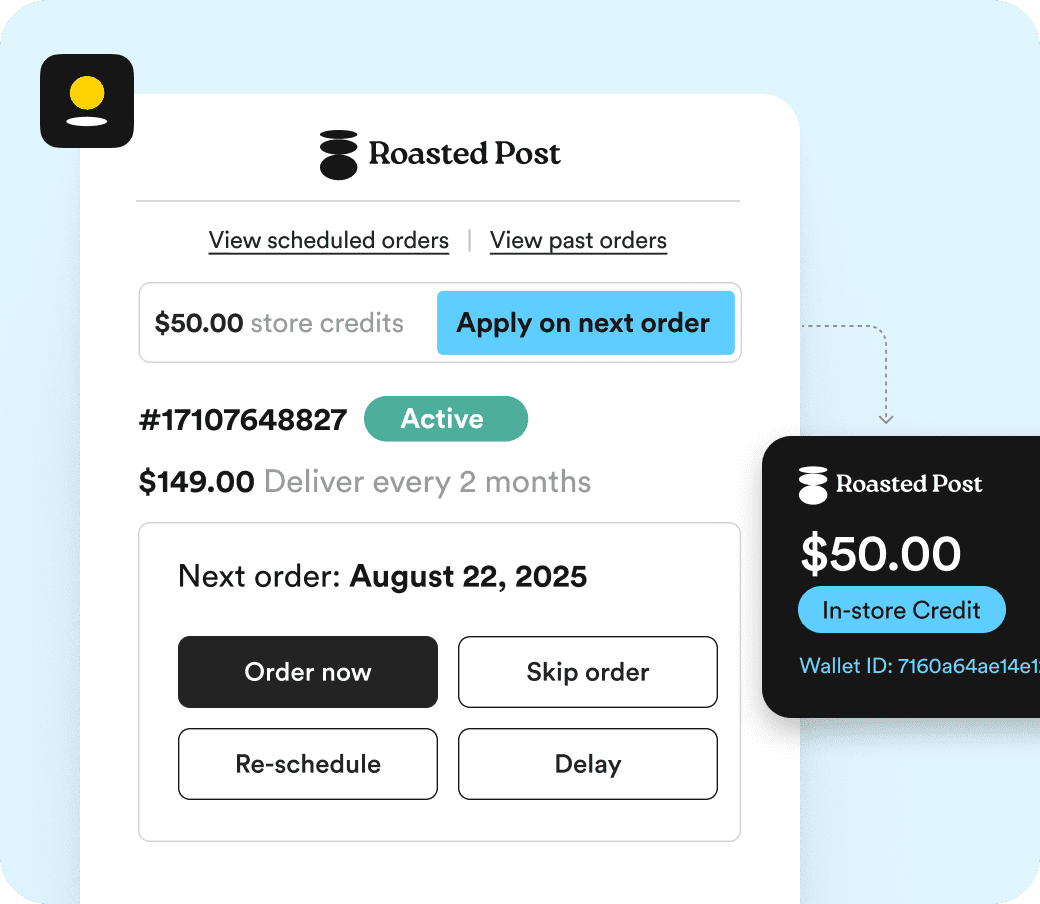The width and height of the screenshot is (1040, 904).
Task: Click the Deliver every 2 months text
Action: pyautogui.click(x=427, y=483)
